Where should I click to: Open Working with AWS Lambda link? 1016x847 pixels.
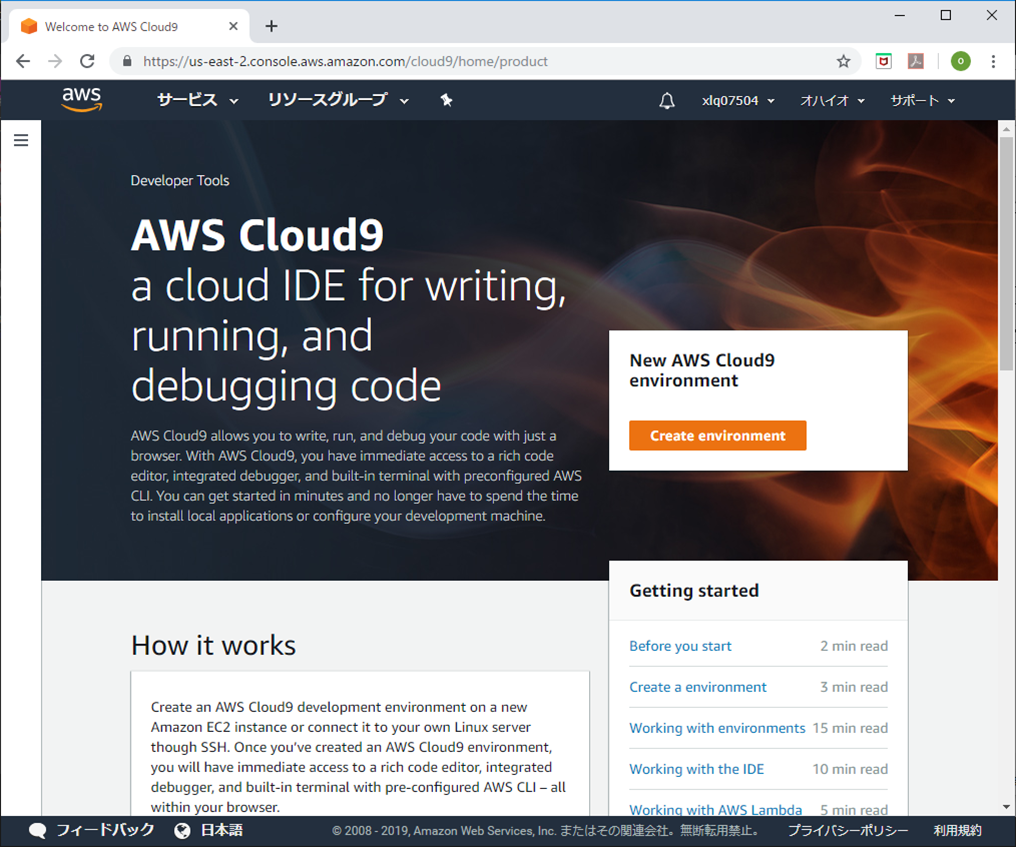tap(715, 809)
